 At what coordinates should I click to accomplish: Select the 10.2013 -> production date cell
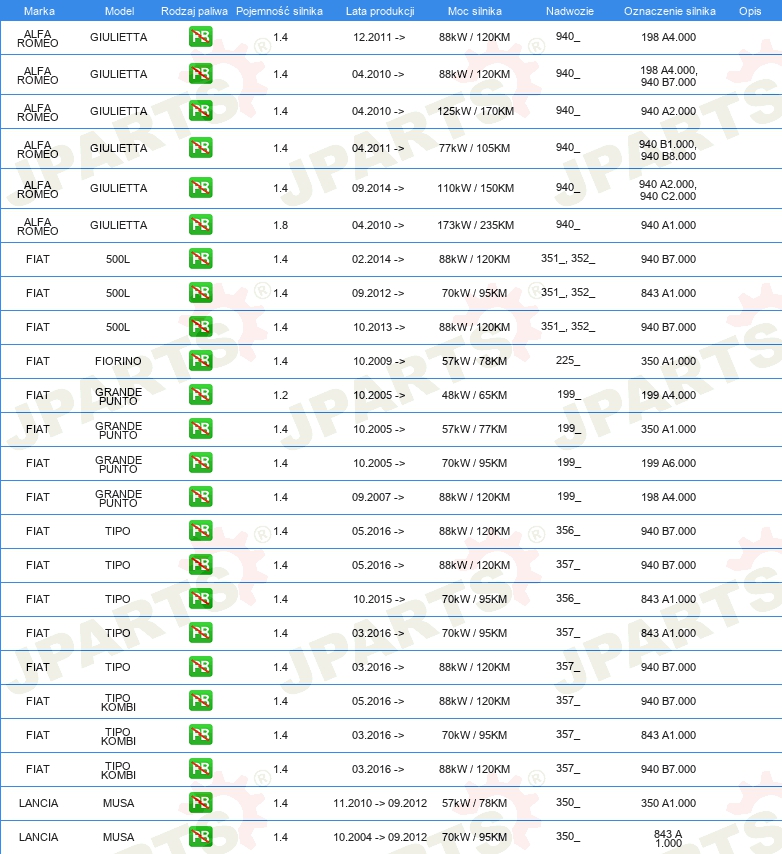379,327
